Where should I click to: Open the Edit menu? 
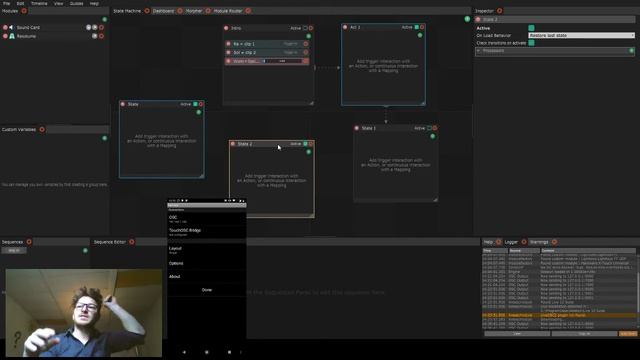click(20, 3)
